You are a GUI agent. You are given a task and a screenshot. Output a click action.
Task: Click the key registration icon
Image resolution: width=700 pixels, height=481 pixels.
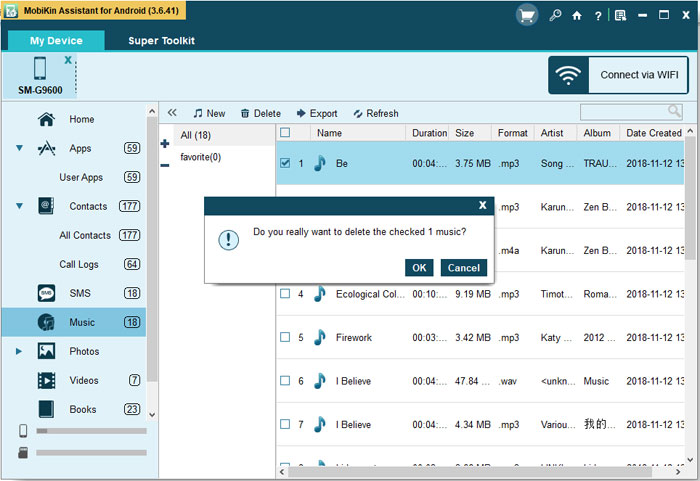click(555, 16)
